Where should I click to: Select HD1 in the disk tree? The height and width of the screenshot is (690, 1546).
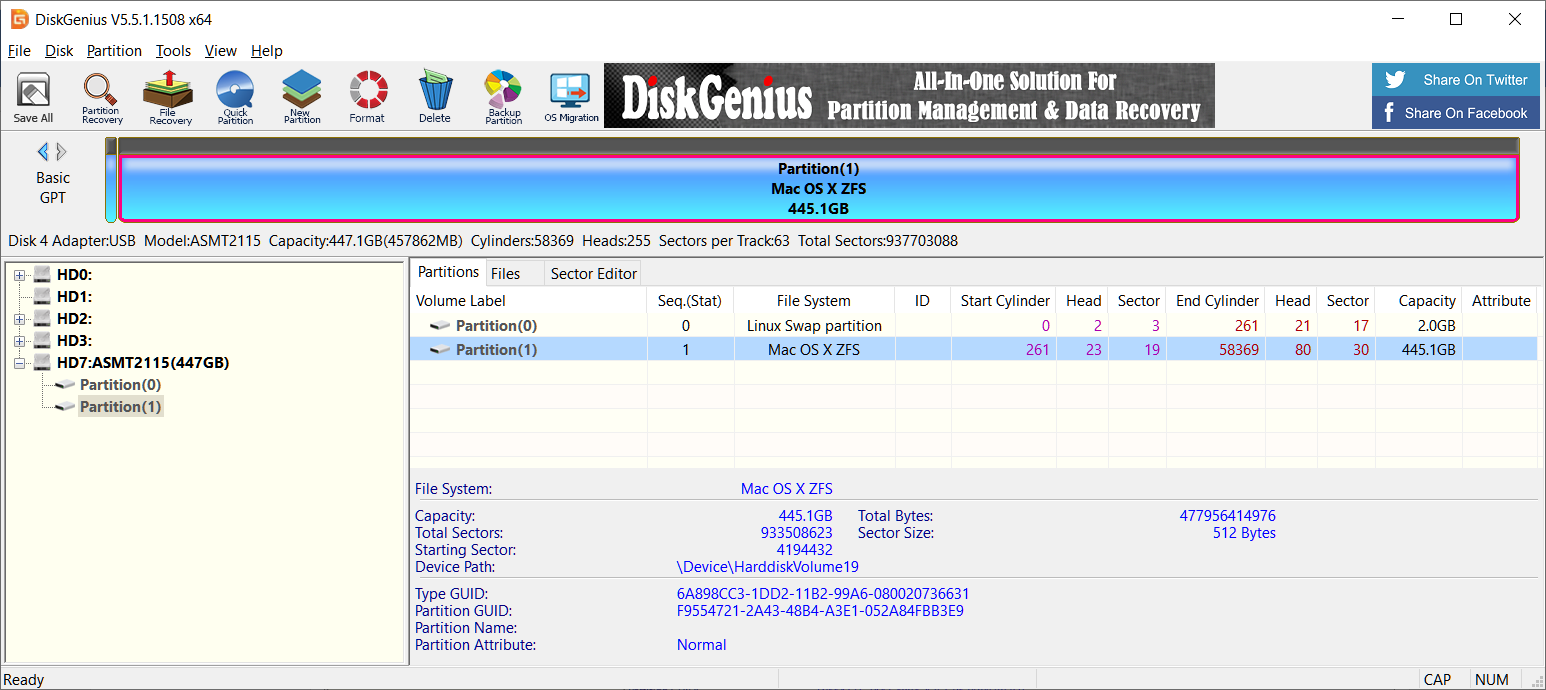coord(74,297)
